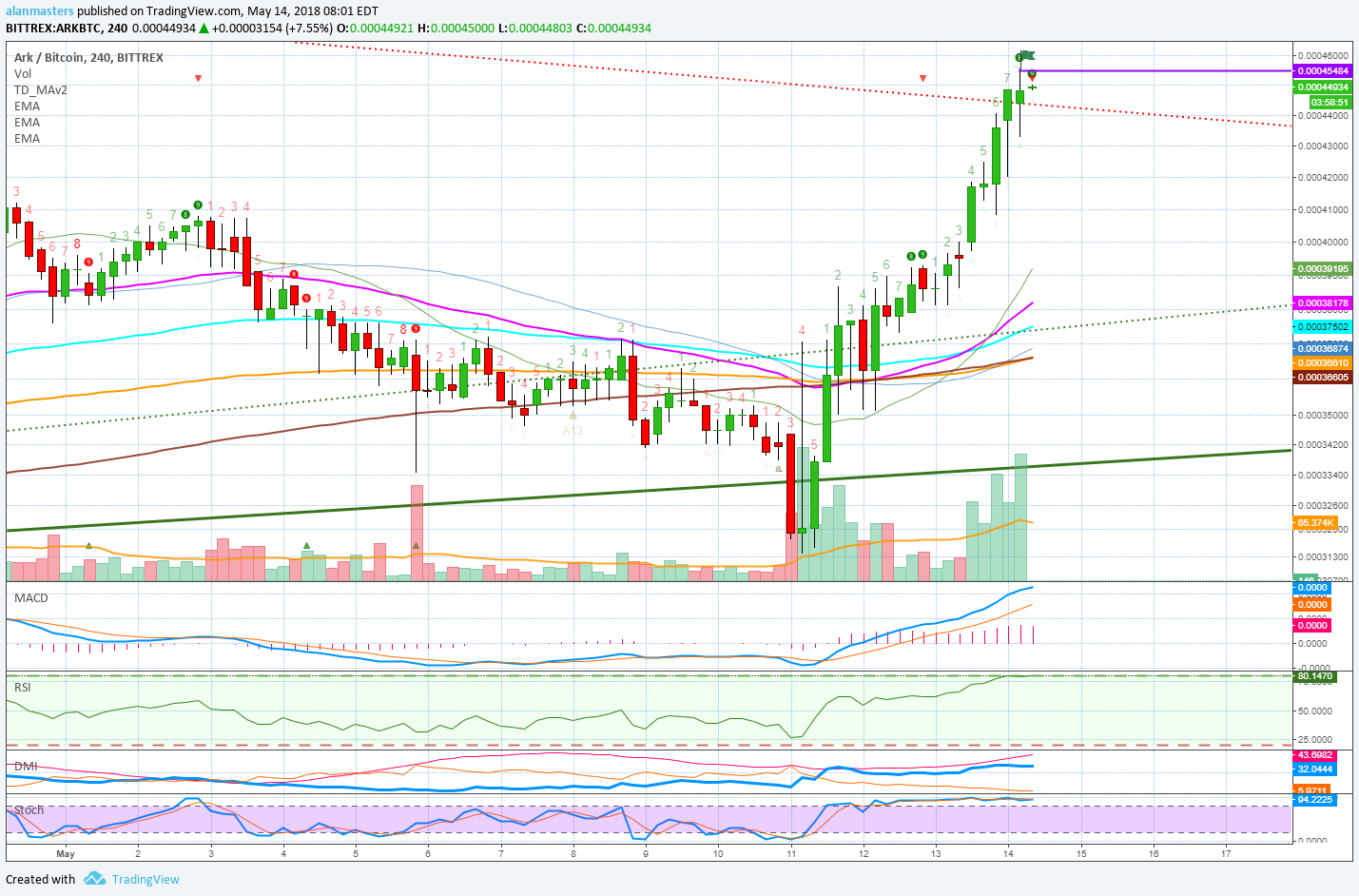Click the MACD pane label

tap(30, 597)
